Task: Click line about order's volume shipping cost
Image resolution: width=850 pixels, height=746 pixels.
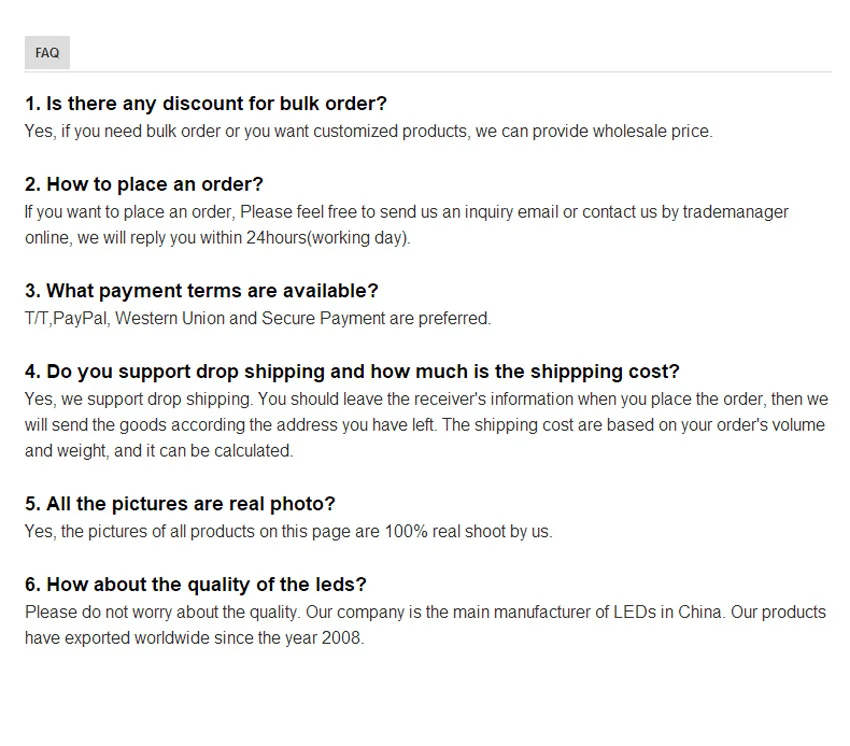Action: pos(425,425)
